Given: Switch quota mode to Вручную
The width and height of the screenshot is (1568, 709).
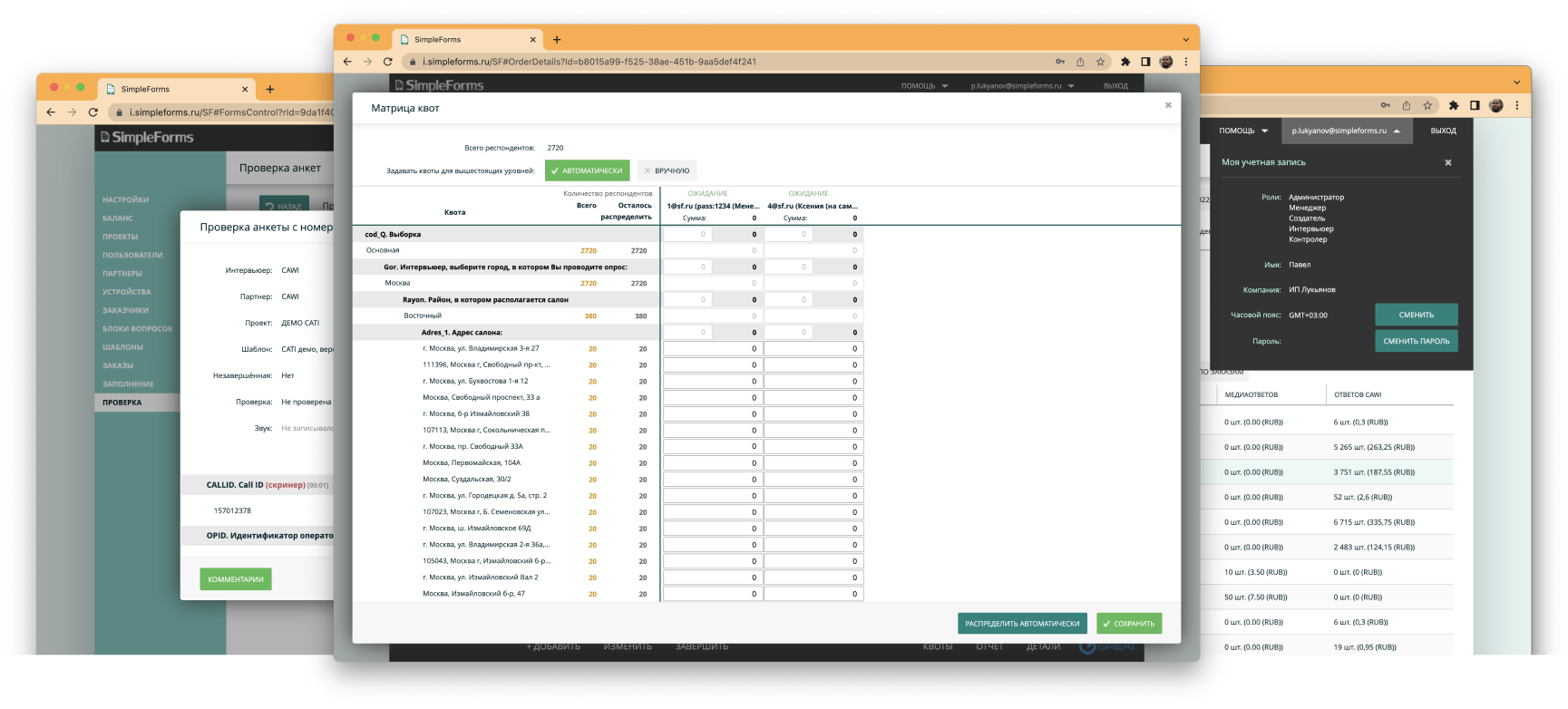Looking at the screenshot, I should [667, 170].
